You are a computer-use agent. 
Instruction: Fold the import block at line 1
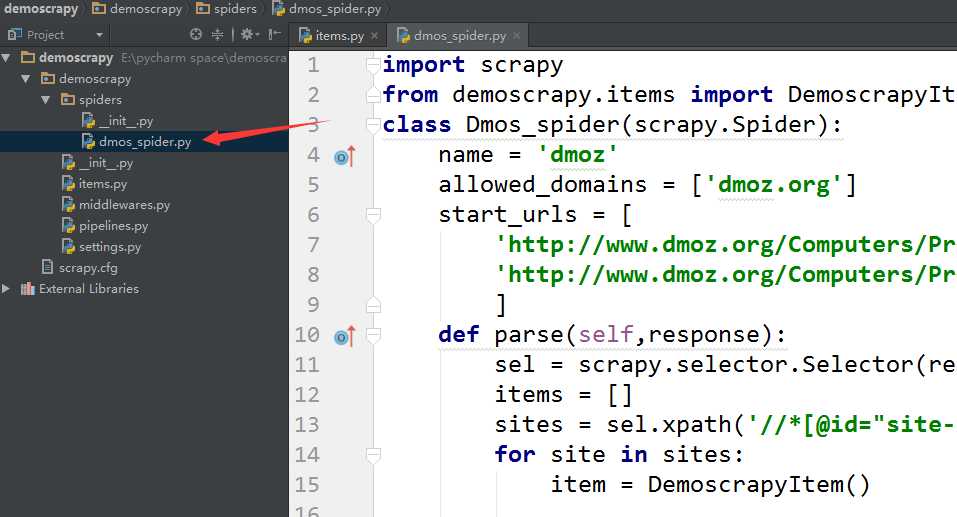[373, 65]
